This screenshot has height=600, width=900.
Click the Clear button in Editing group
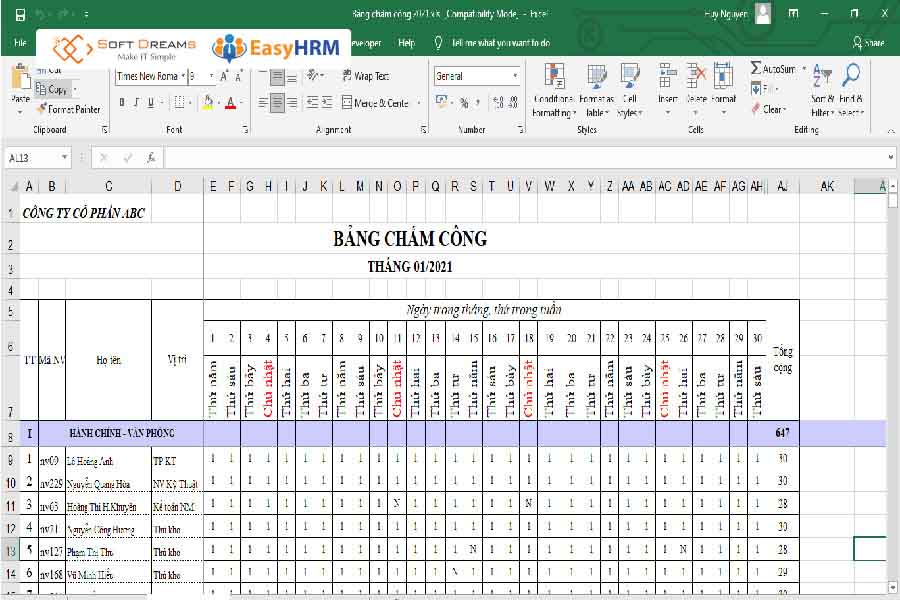point(768,108)
